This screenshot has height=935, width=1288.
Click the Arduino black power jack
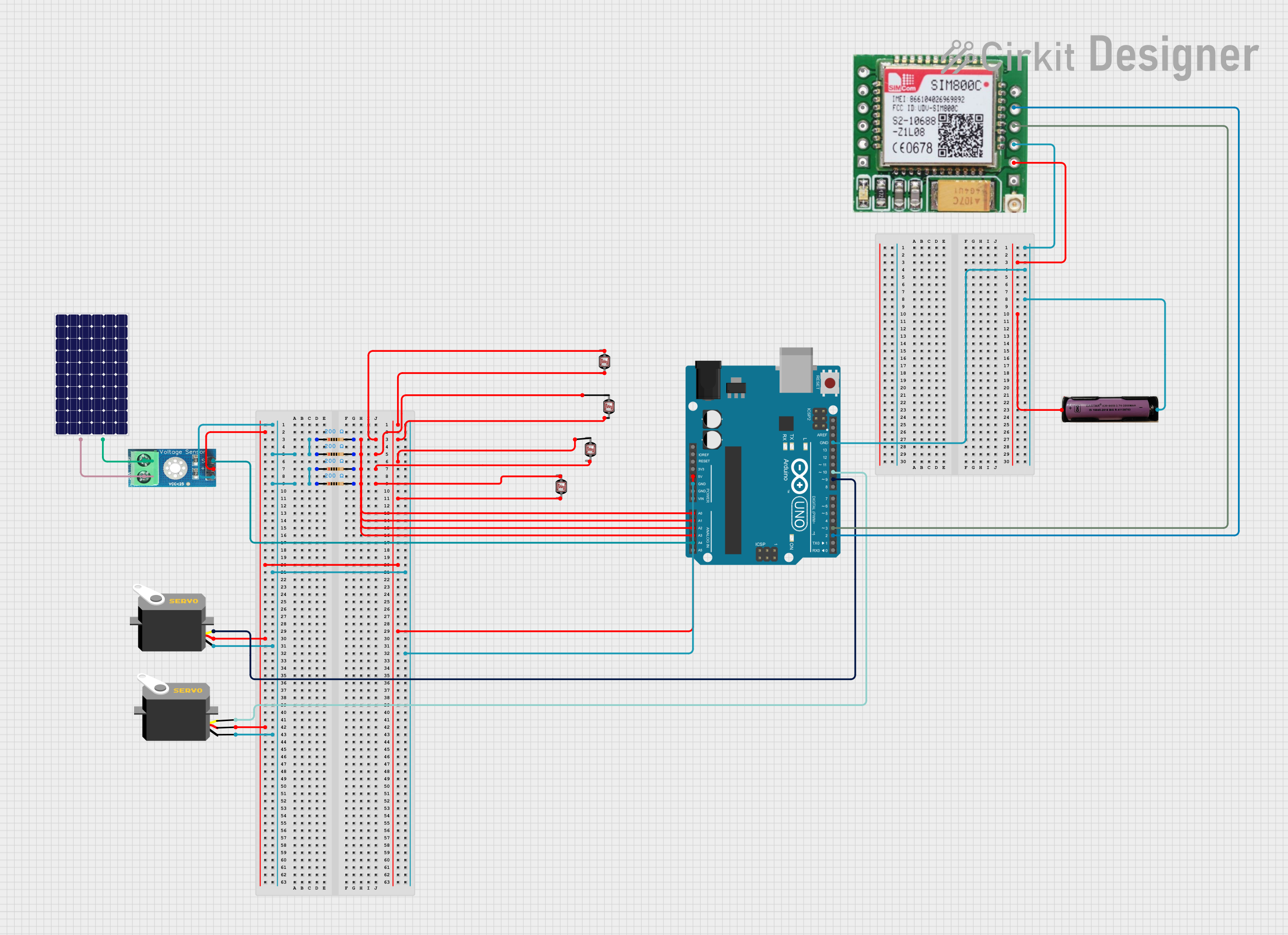click(x=708, y=380)
